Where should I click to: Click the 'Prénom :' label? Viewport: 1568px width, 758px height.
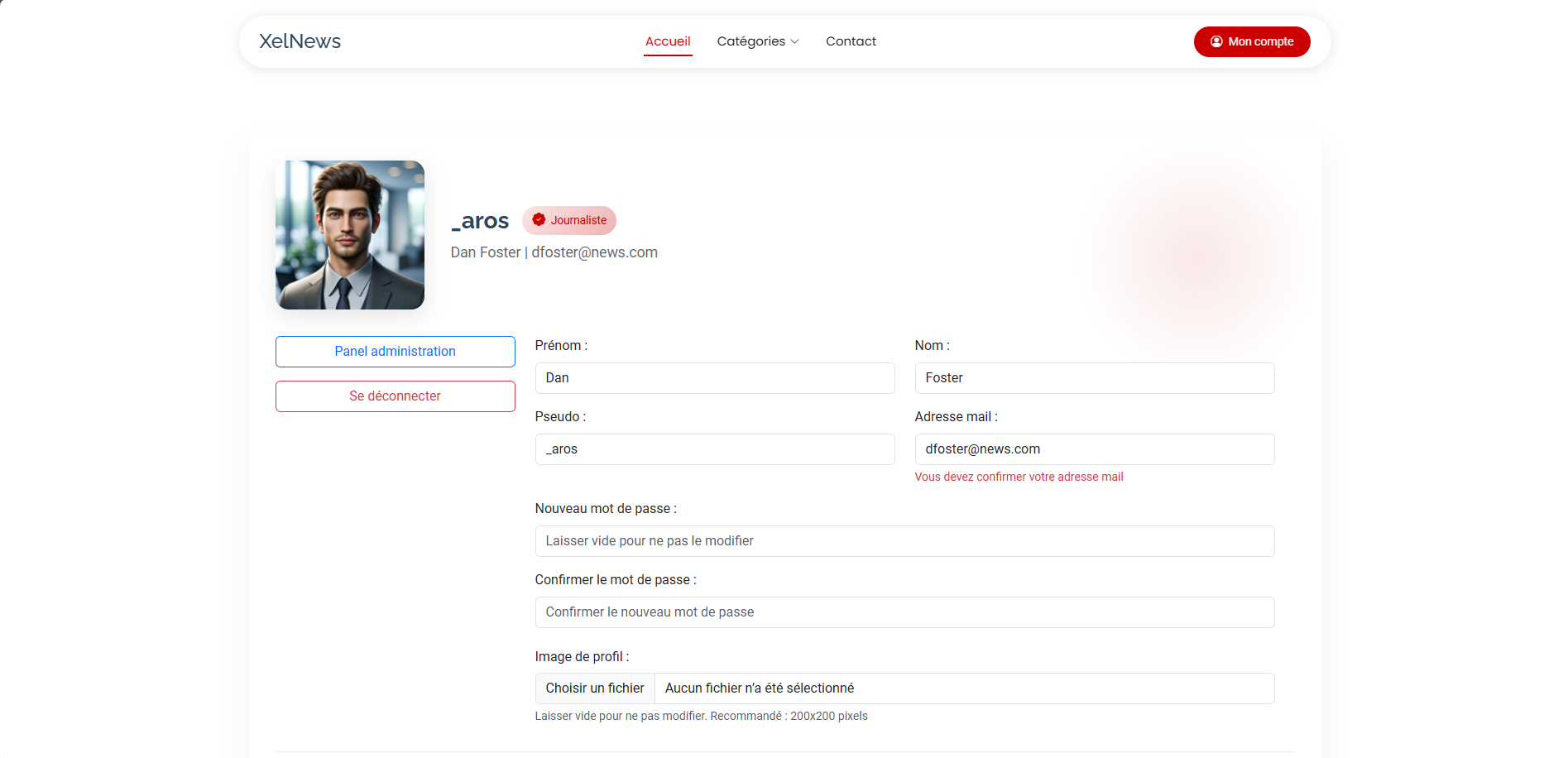click(x=561, y=346)
